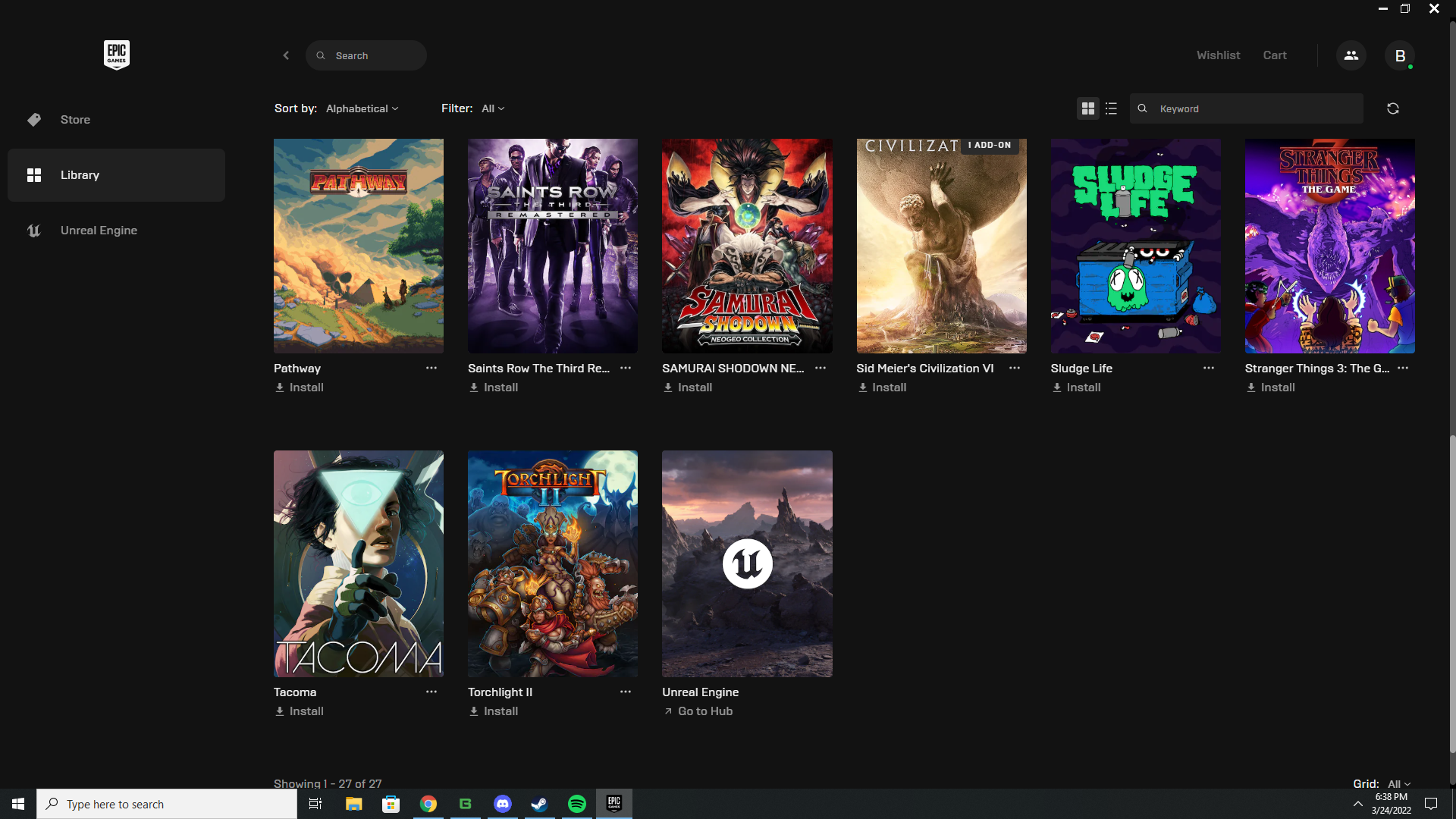1456x819 pixels.
Task: Switch to grid view layout
Action: 1087,108
